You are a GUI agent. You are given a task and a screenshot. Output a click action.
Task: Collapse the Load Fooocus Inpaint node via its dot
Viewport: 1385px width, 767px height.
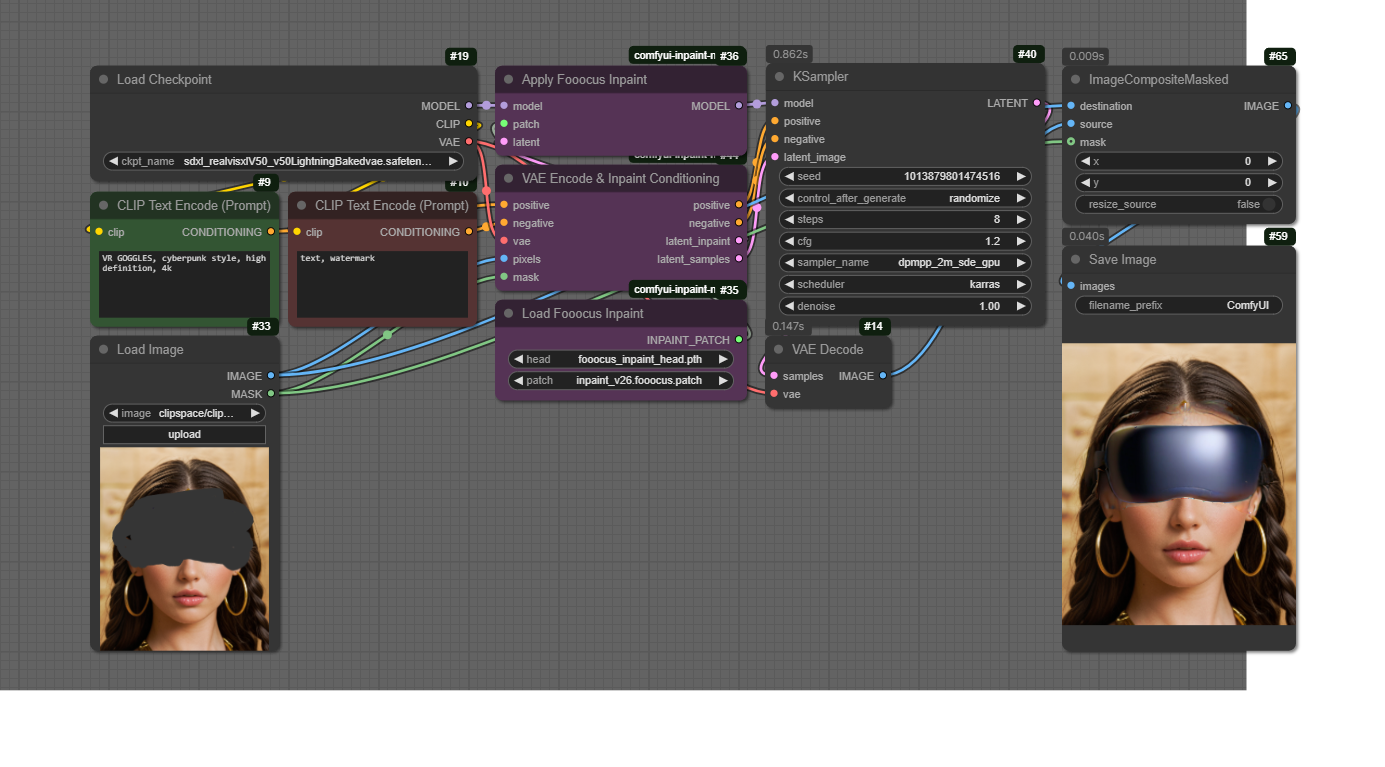pos(509,314)
